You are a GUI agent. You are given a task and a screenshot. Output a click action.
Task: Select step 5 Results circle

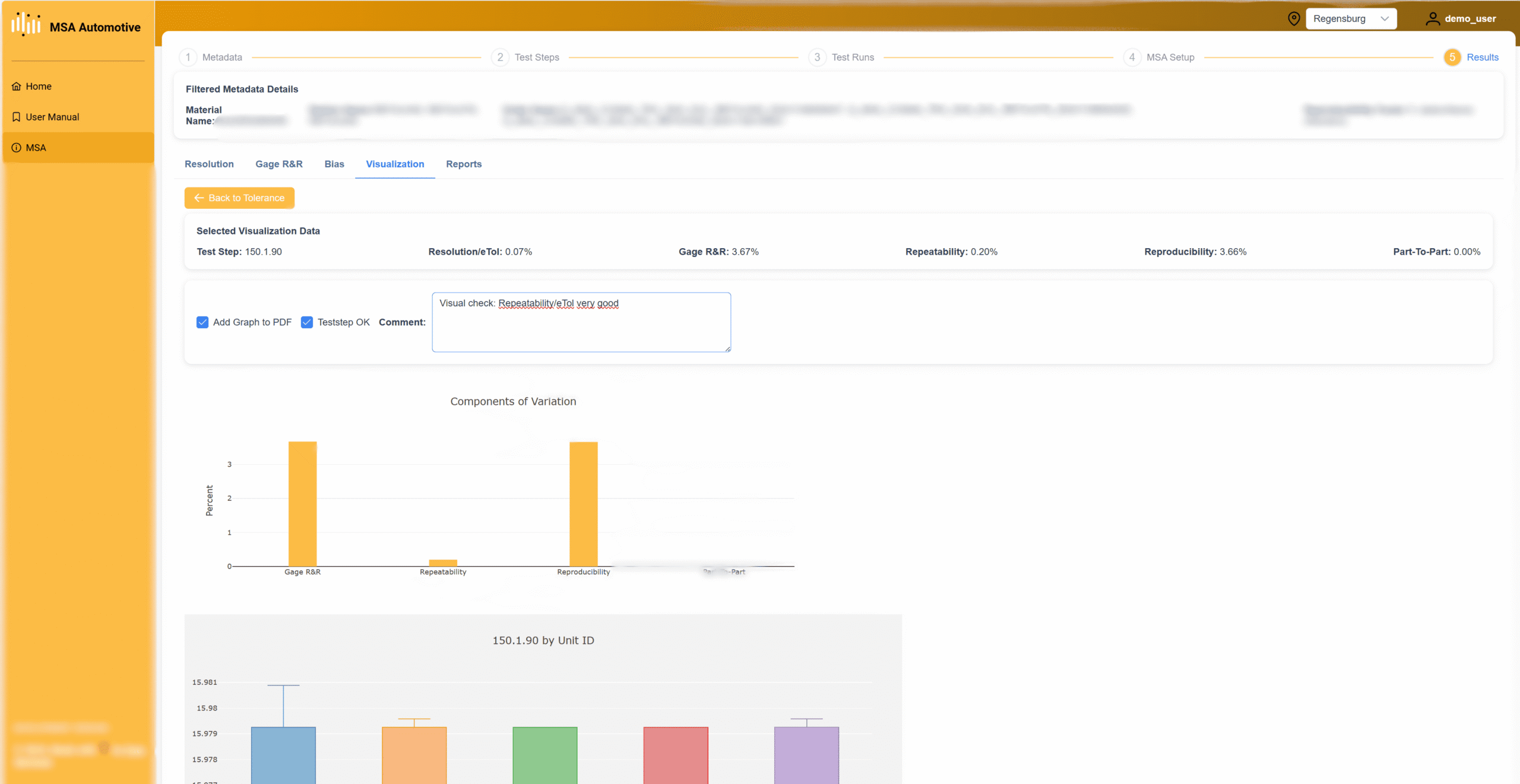tap(1452, 57)
